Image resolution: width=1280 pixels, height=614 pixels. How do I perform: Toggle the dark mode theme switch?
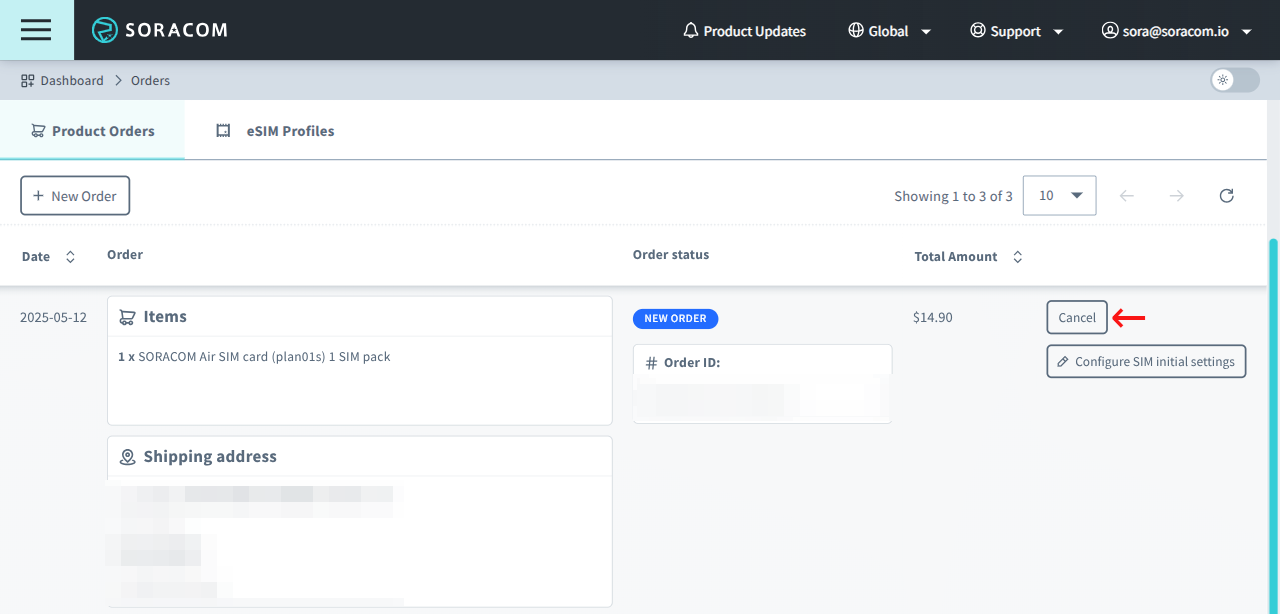(1234, 80)
